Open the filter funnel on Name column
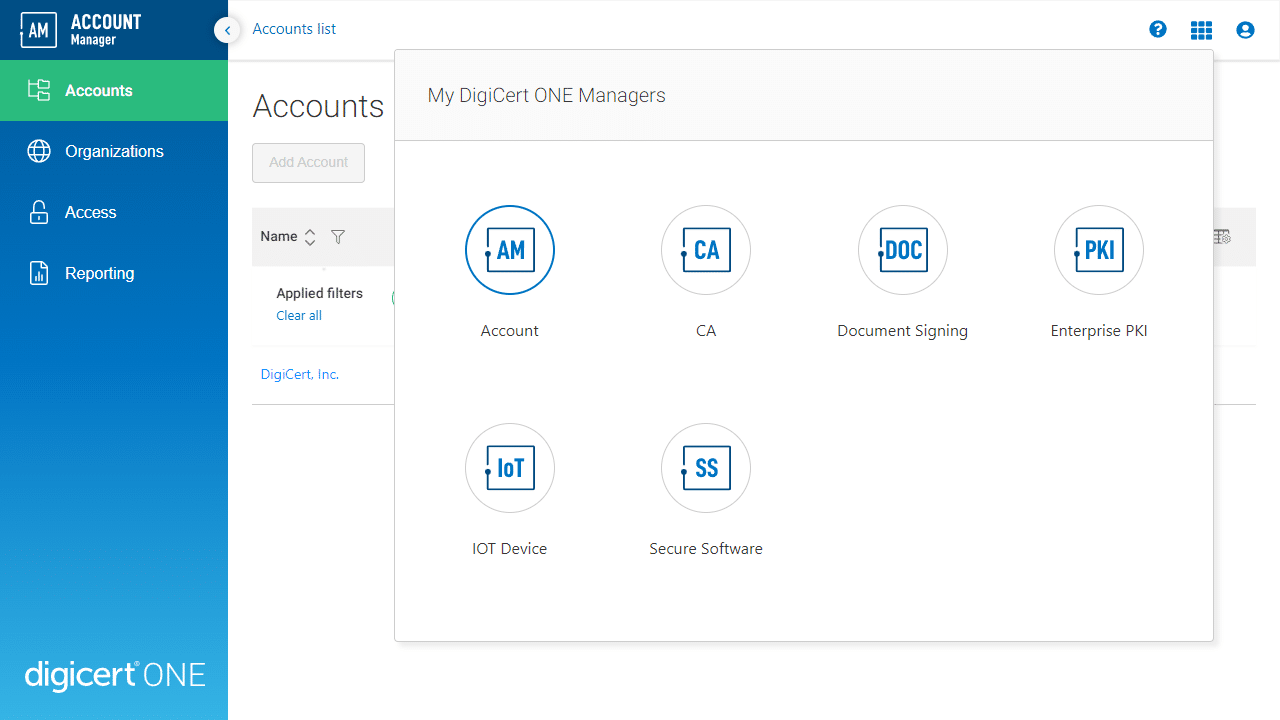The height and width of the screenshot is (720, 1280). (x=337, y=236)
